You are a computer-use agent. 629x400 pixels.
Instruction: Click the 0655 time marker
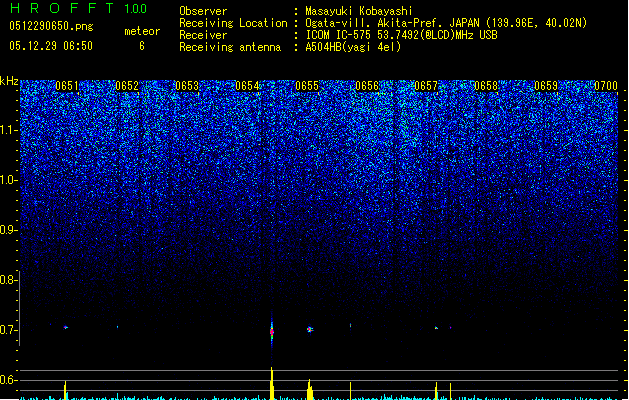(x=307, y=86)
